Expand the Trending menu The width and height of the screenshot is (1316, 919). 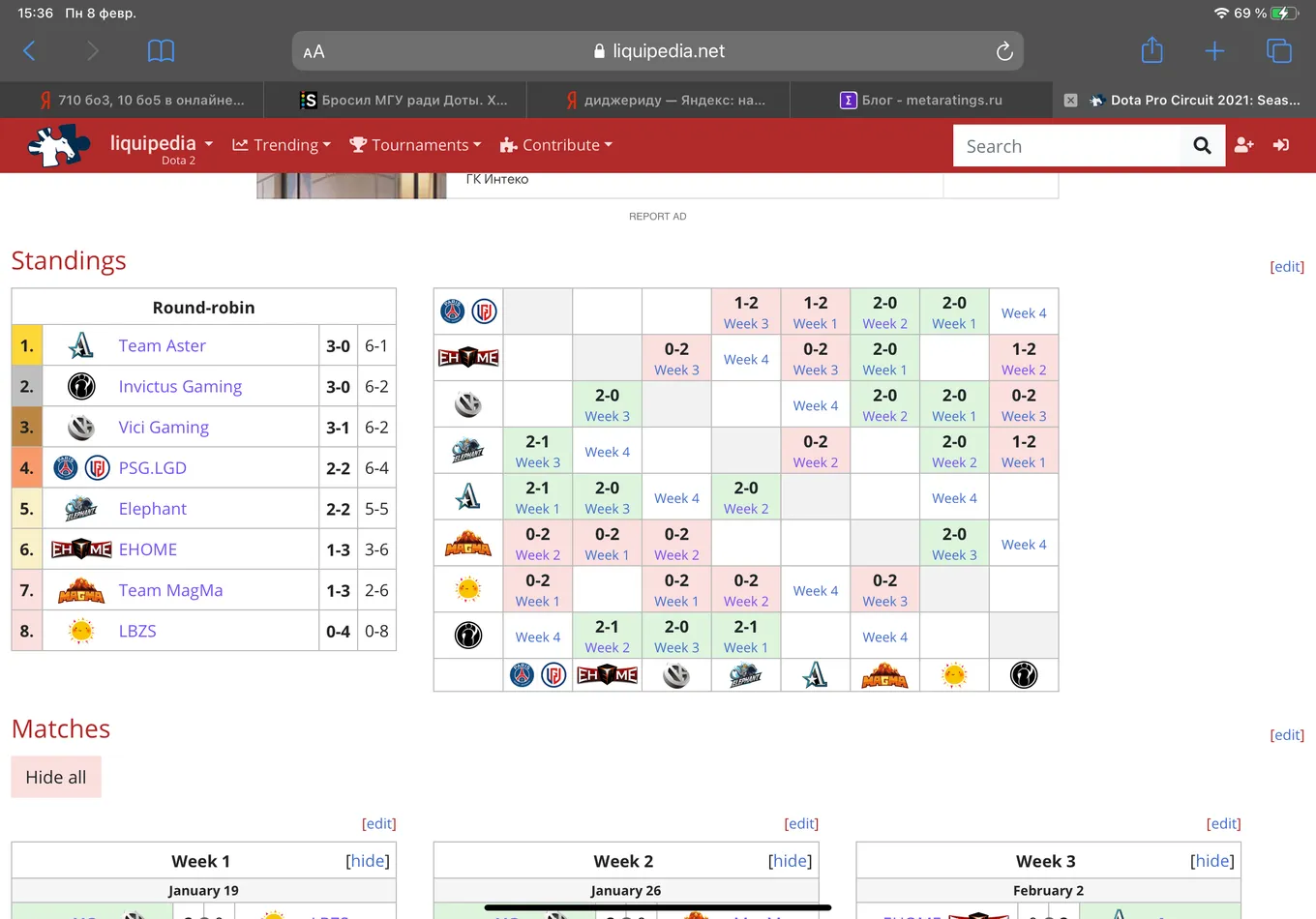click(x=282, y=145)
